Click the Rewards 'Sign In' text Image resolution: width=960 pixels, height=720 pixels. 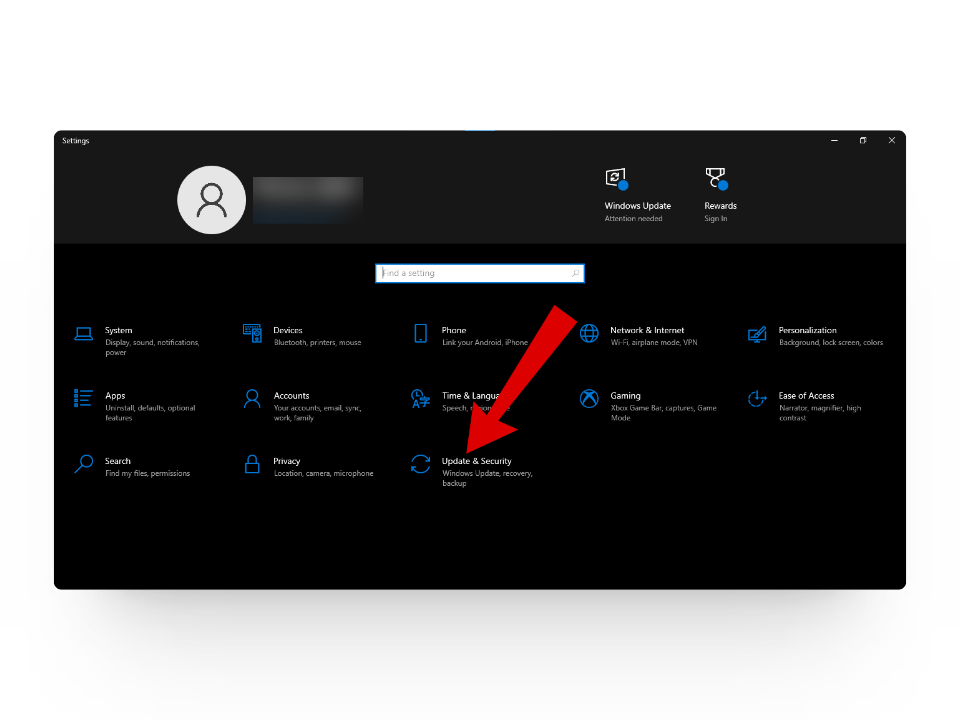[716, 219]
